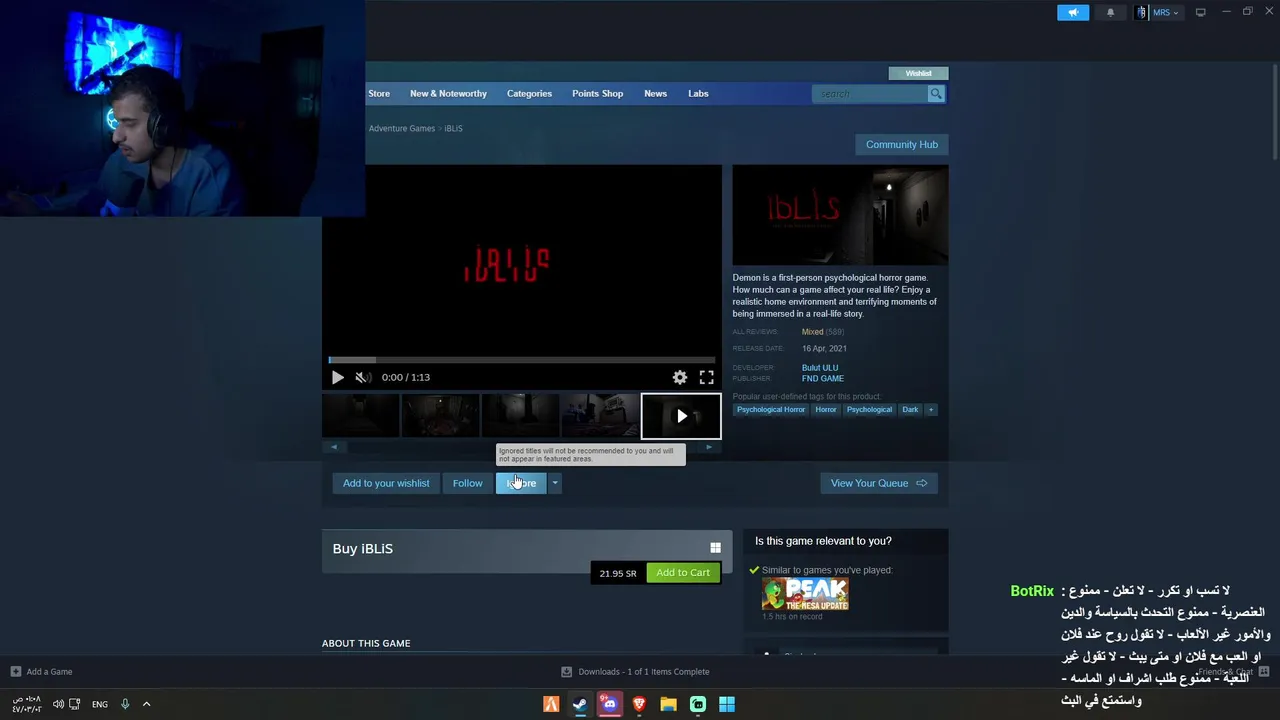Screen dimensions: 1280x720
Task: Open video settings gear
Action: coord(680,377)
